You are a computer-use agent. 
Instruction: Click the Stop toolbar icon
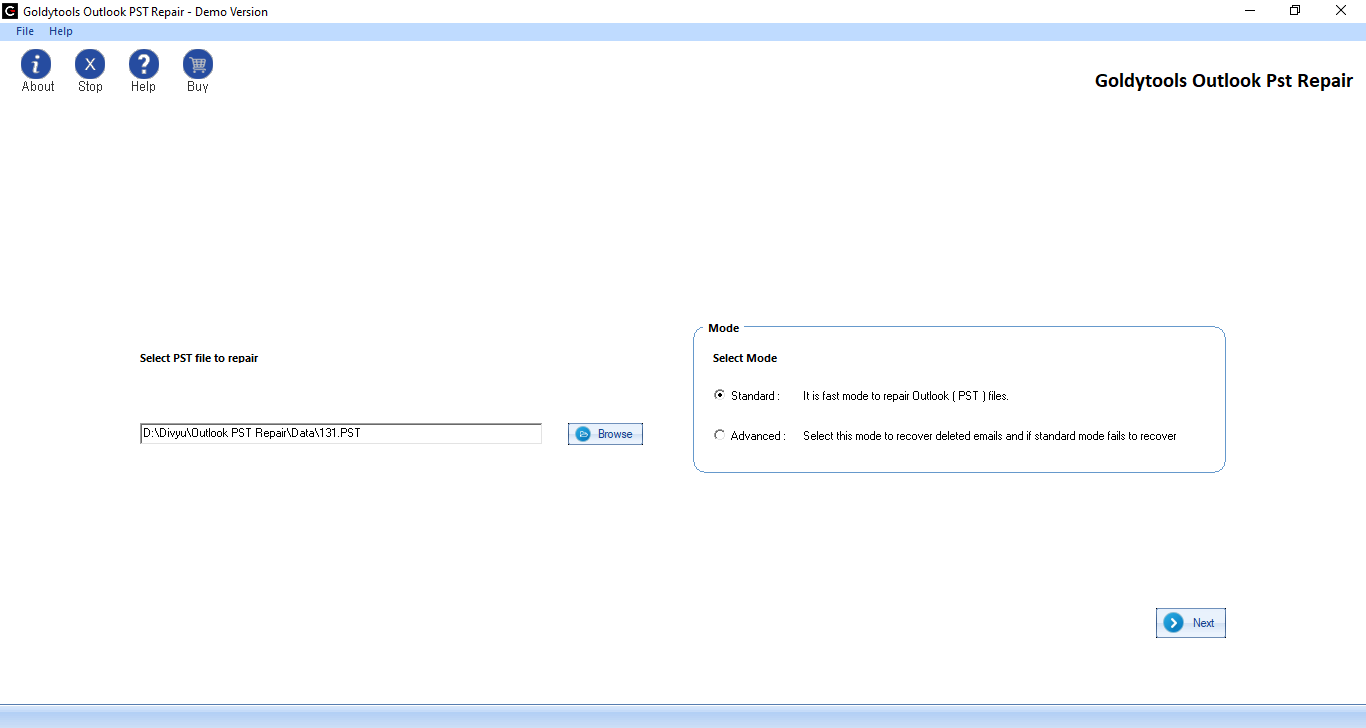90,65
